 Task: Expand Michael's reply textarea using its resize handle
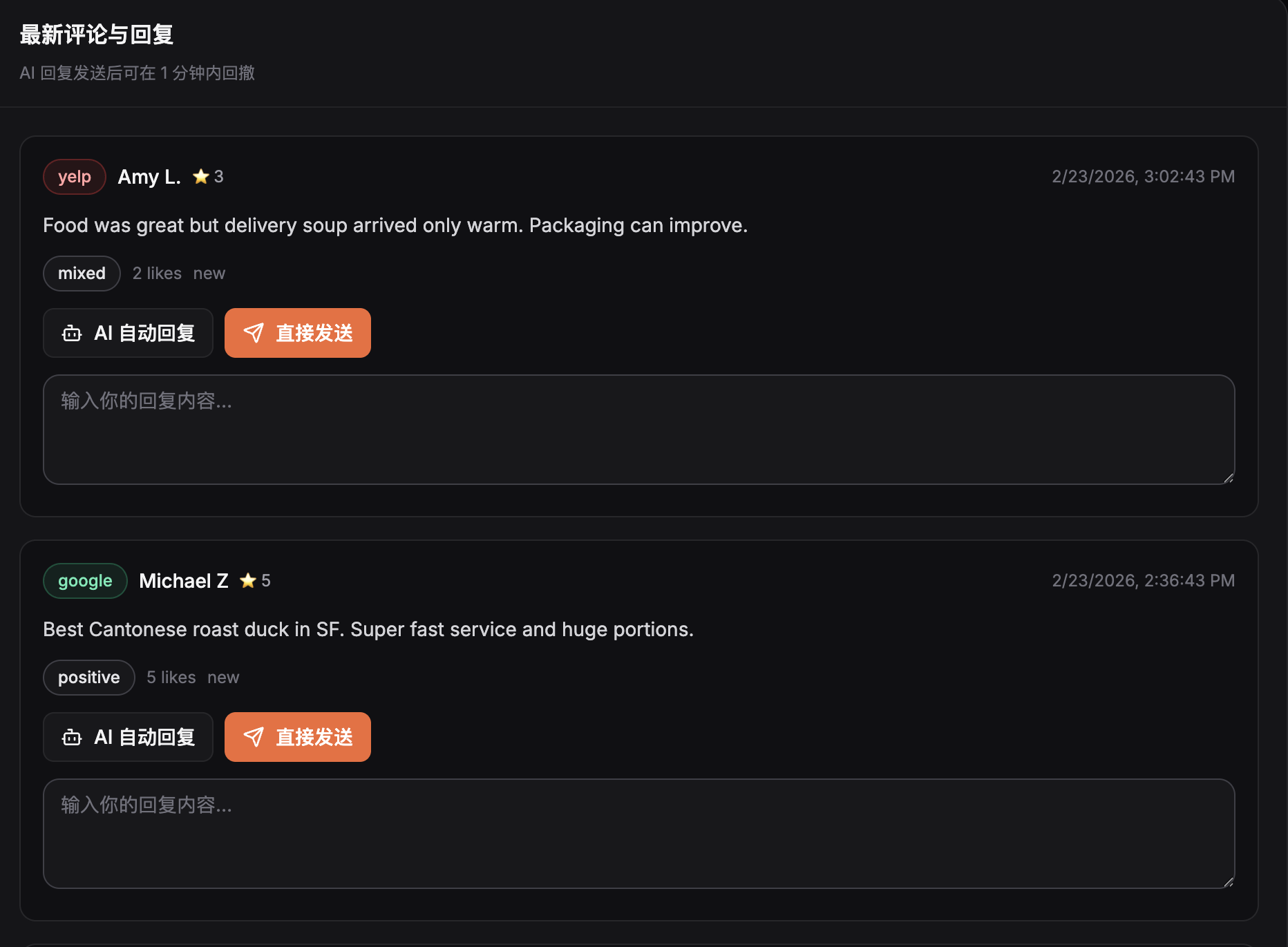pos(1229,882)
